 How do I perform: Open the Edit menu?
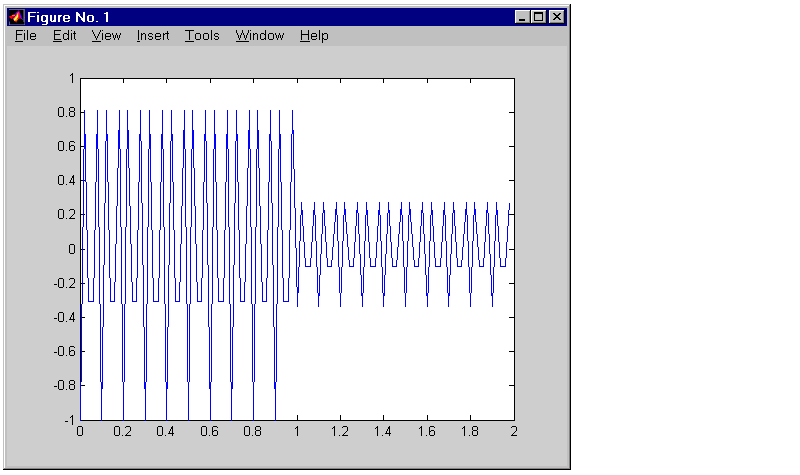64,36
